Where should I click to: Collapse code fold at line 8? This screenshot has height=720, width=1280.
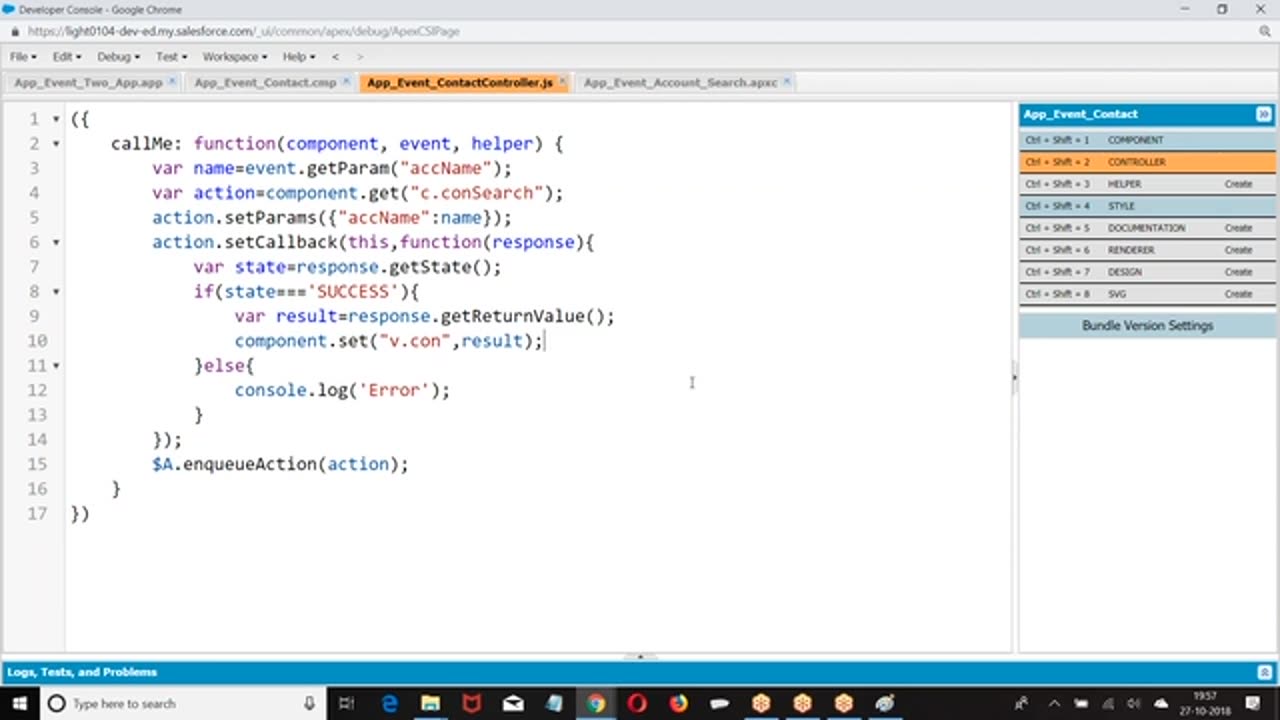(56, 292)
